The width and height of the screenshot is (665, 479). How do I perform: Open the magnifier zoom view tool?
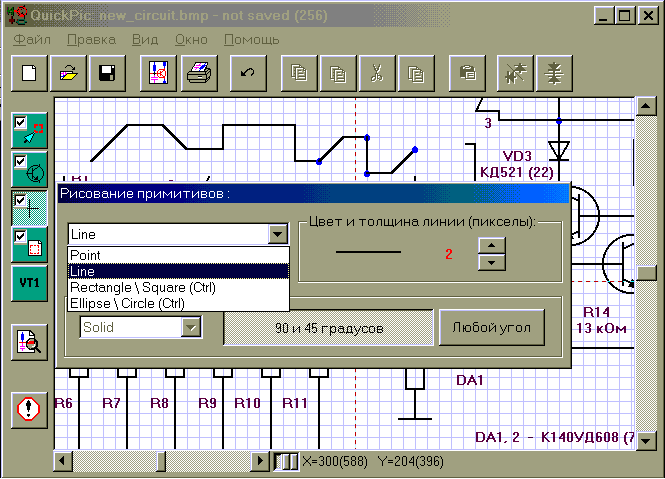tap(29, 342)
